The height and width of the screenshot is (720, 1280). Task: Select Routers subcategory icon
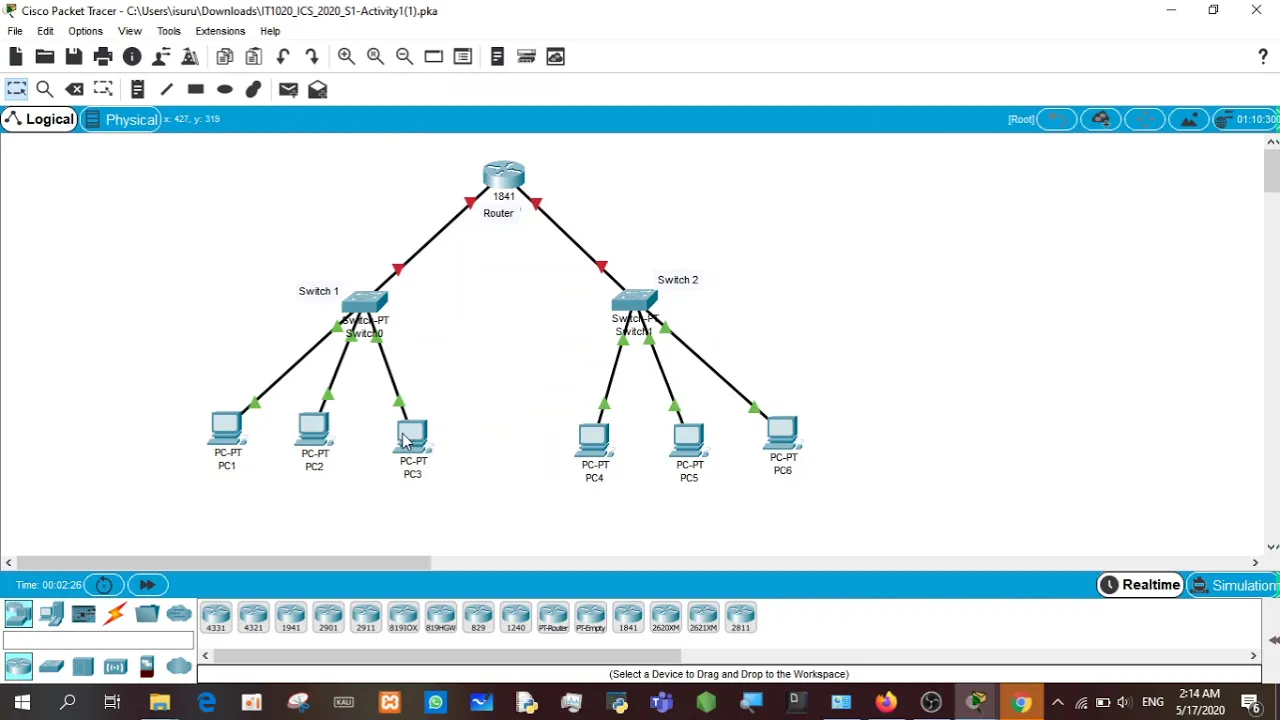19,666
